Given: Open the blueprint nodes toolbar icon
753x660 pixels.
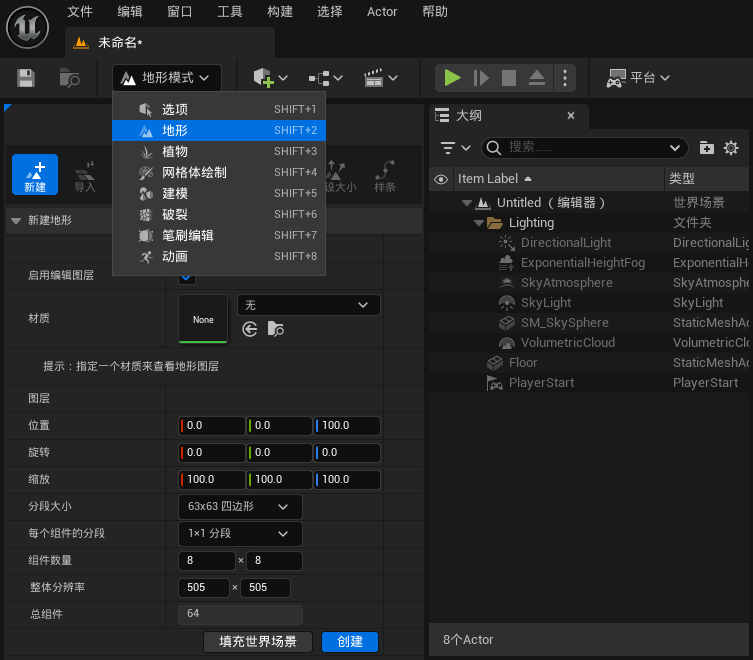Looking at the screenshot, I should 319,78.
